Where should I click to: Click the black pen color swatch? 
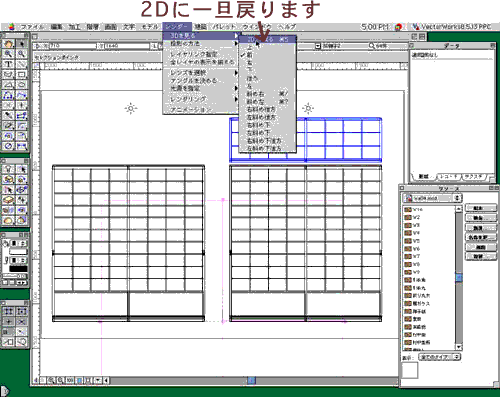(18, 268)
